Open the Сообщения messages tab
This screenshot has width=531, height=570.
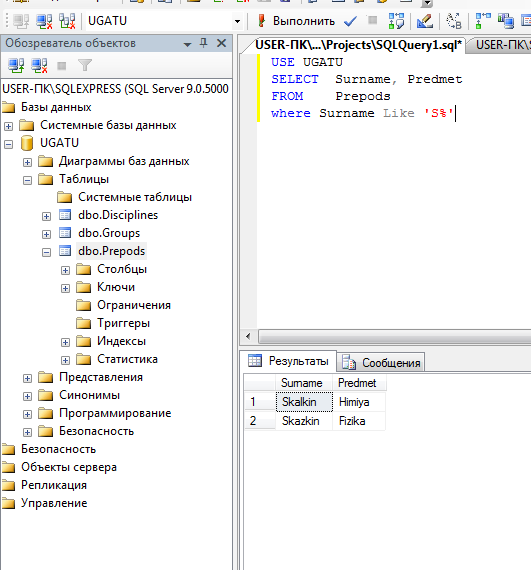click(381, 363)
